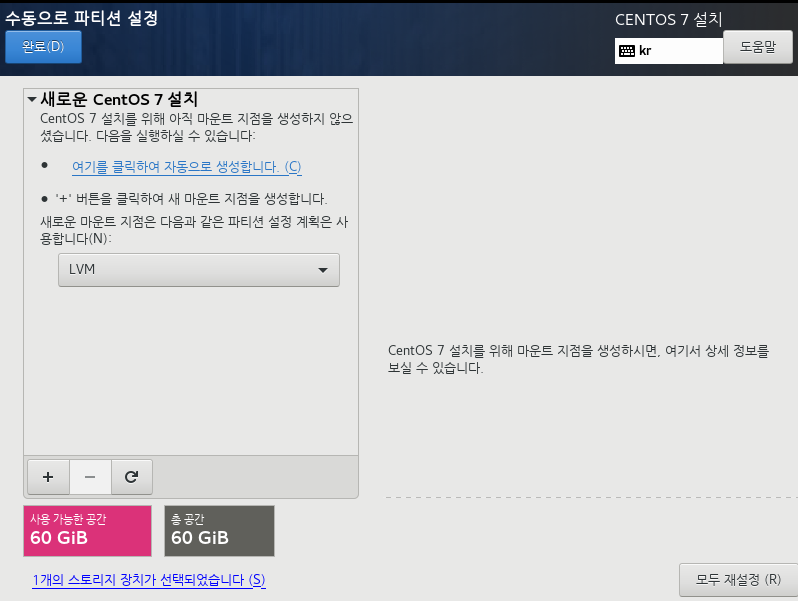Click the CENTOS 7 설치 header text
Screen dimensions: 798x601
click(x=668, y=19)
